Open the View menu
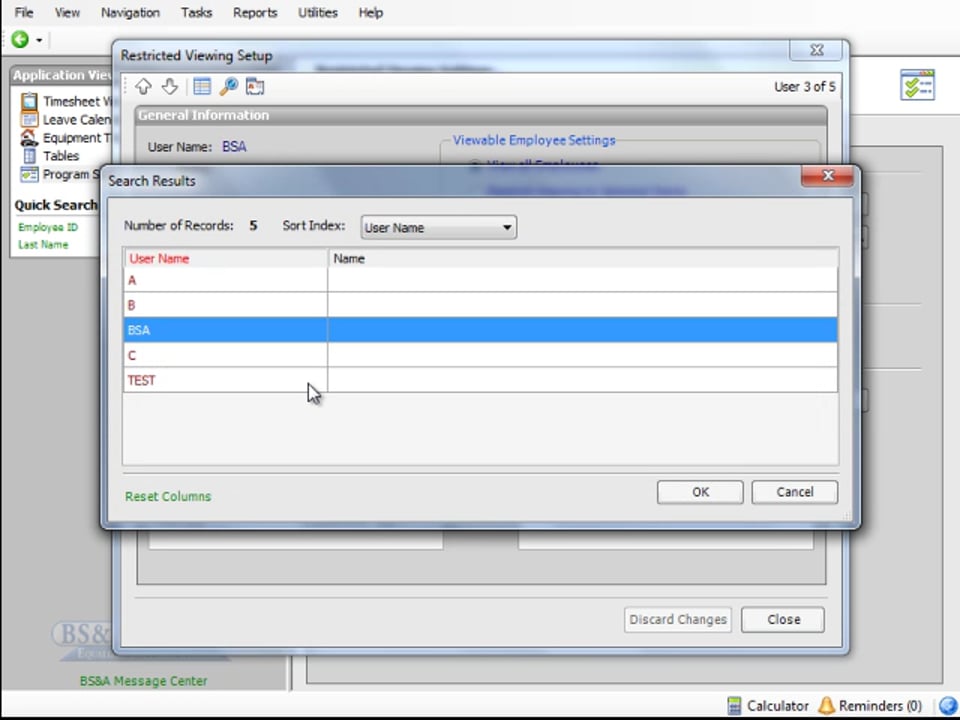Screen dimensions: 960x720 pyautogui.click(x=67, y=12)
